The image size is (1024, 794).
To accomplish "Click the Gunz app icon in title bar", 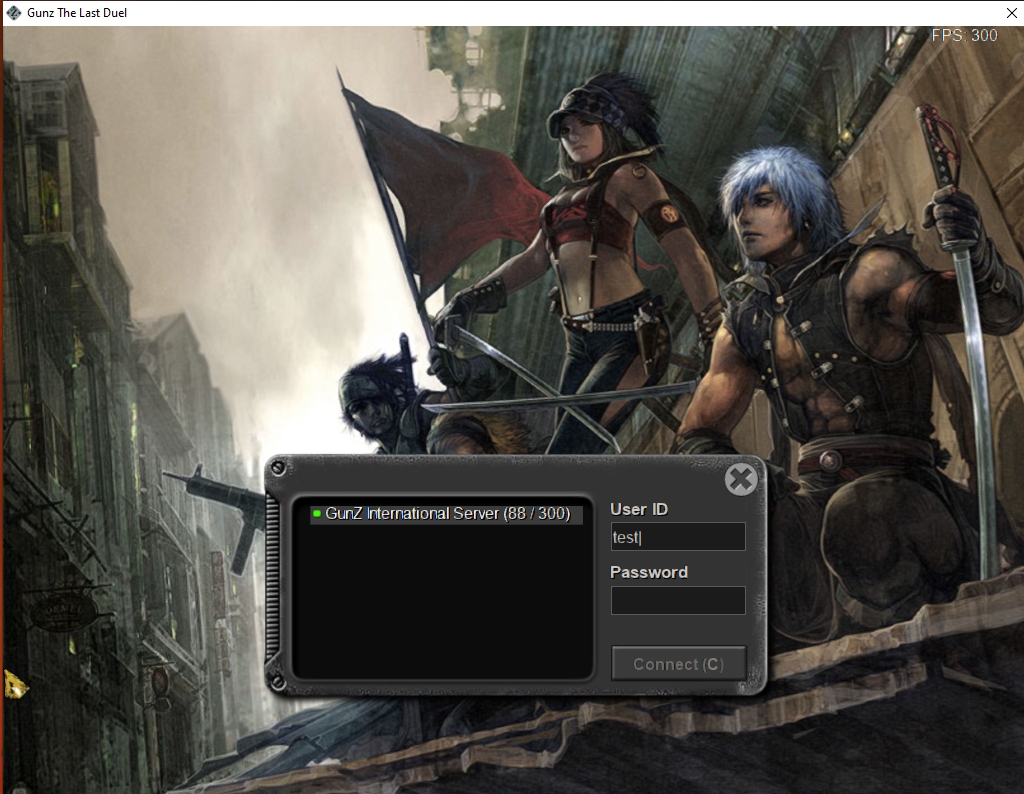I will tap(13, 13).
